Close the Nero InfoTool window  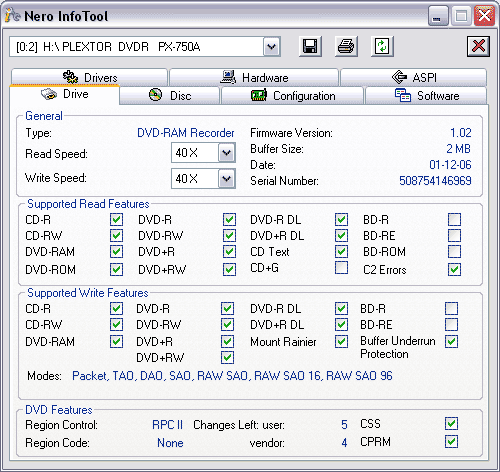484,15
